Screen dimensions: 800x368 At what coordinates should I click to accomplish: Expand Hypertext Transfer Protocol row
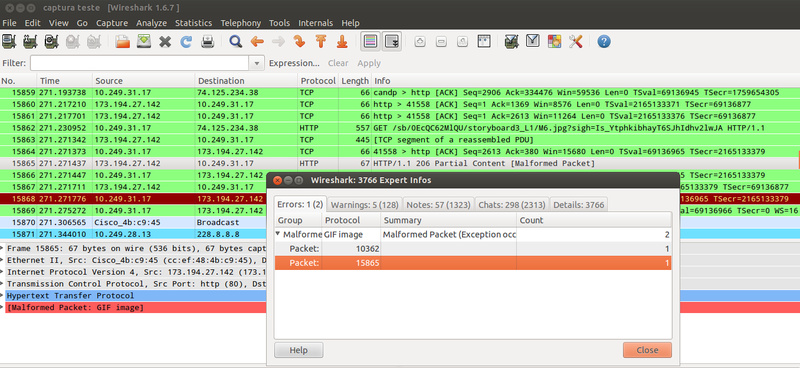coord(3,296)
